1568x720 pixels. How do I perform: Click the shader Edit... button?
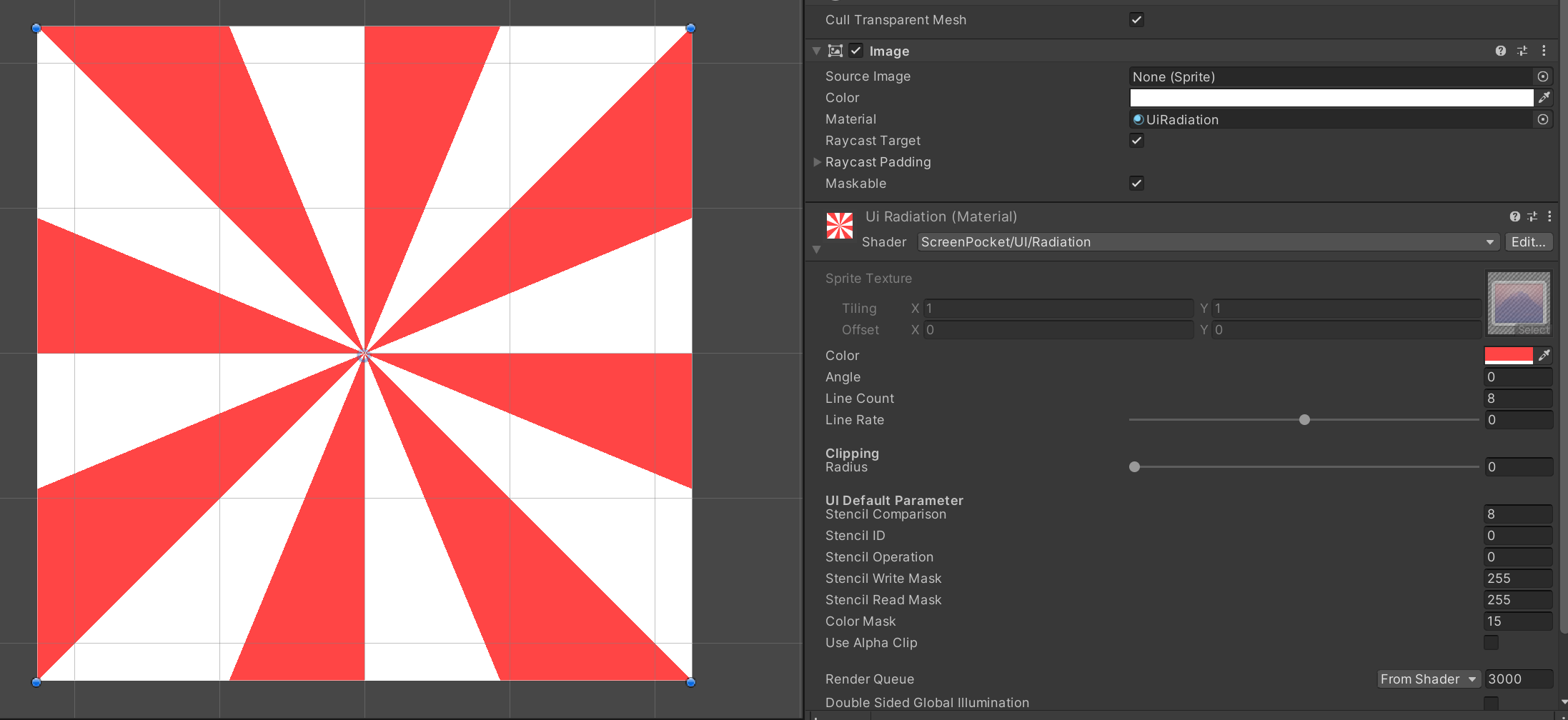pyautogui.click(x=1529, y=242)
